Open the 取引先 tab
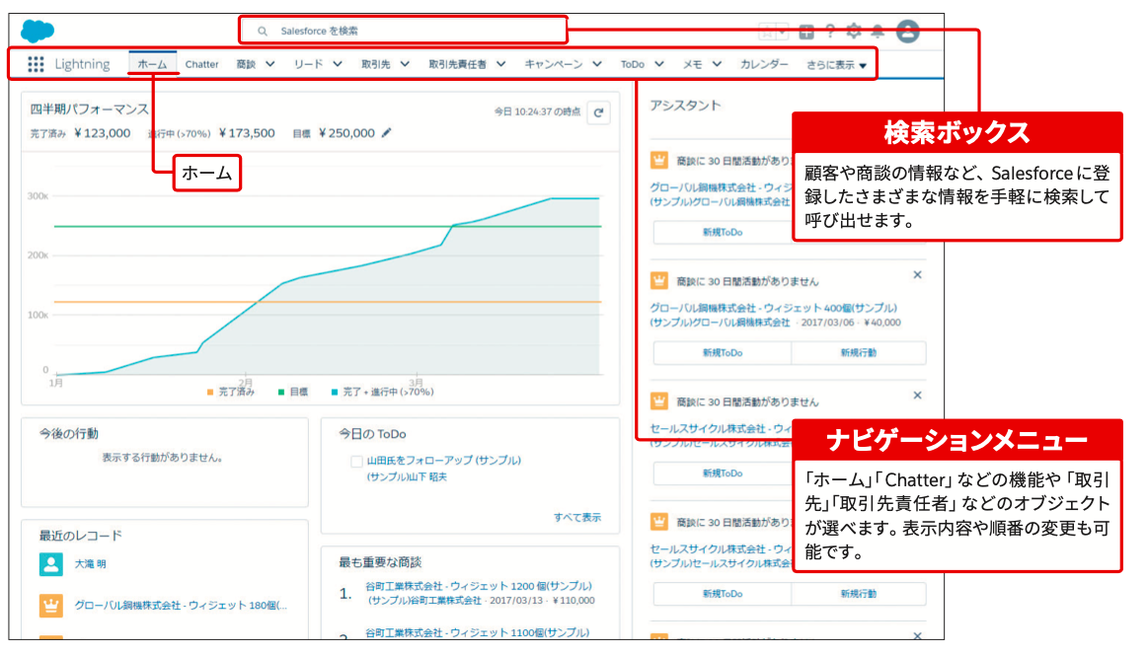 click(376, 64)
